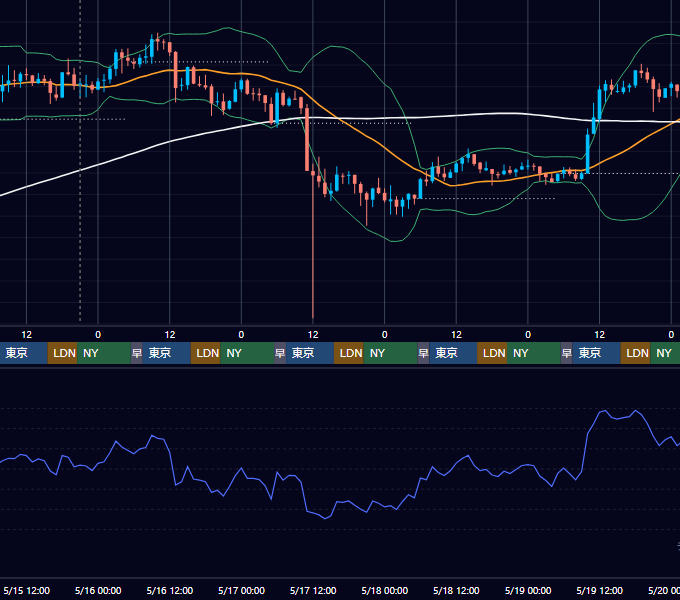Select the 東京 session block on 5/19
The image size is (680, 600).
coord(596,353)
